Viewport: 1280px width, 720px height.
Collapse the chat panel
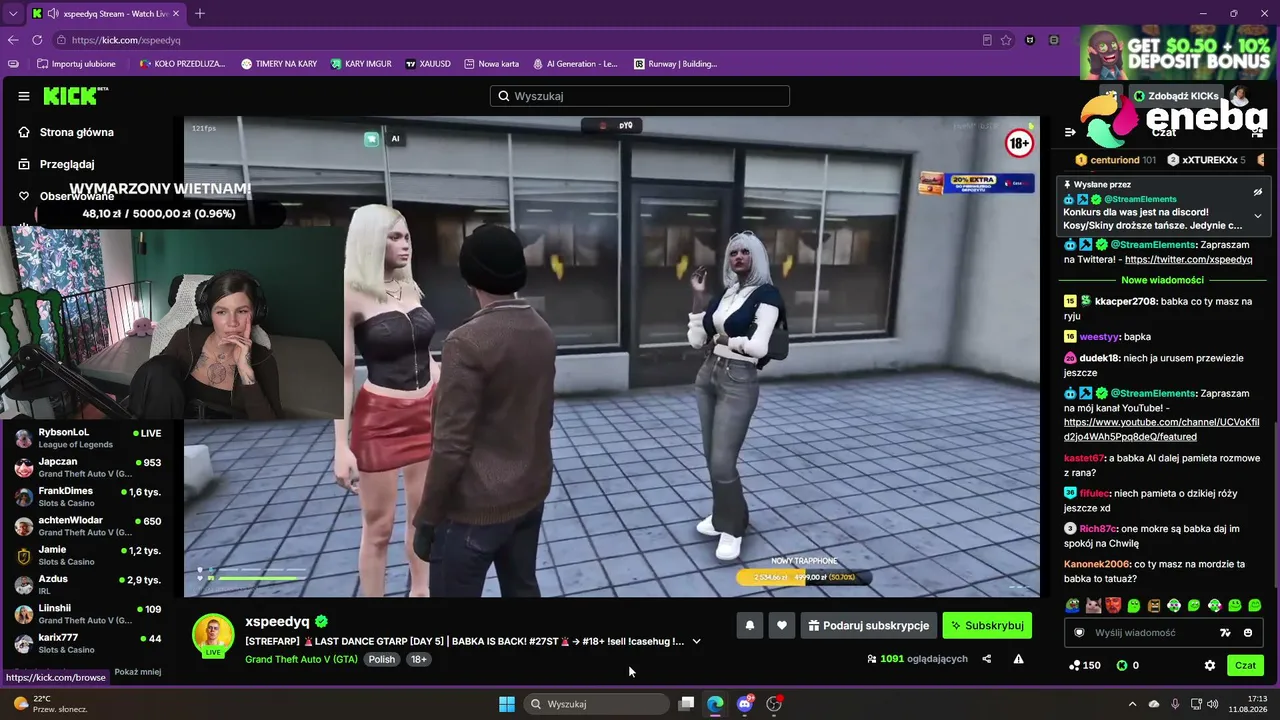(1070, 132)
